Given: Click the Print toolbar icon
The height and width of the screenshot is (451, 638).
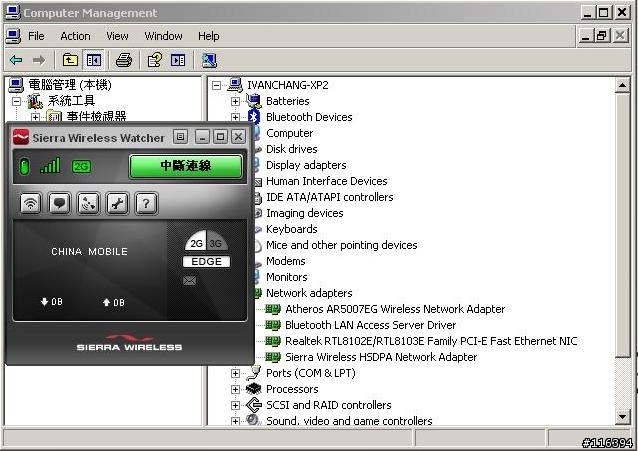Looking at the screenshot, I should pos(124,60).
